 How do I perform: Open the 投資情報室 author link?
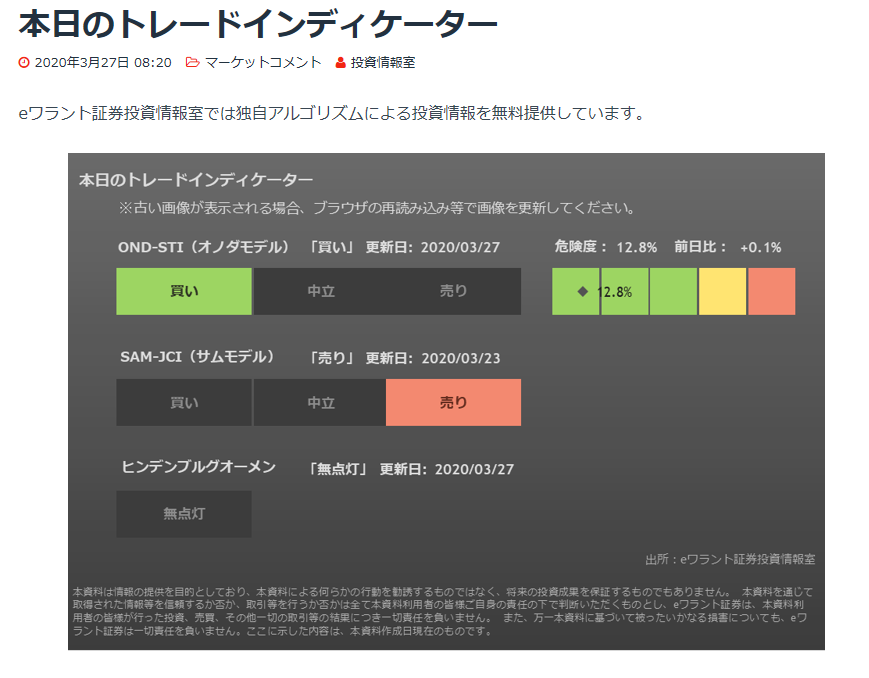pos(383,63)
